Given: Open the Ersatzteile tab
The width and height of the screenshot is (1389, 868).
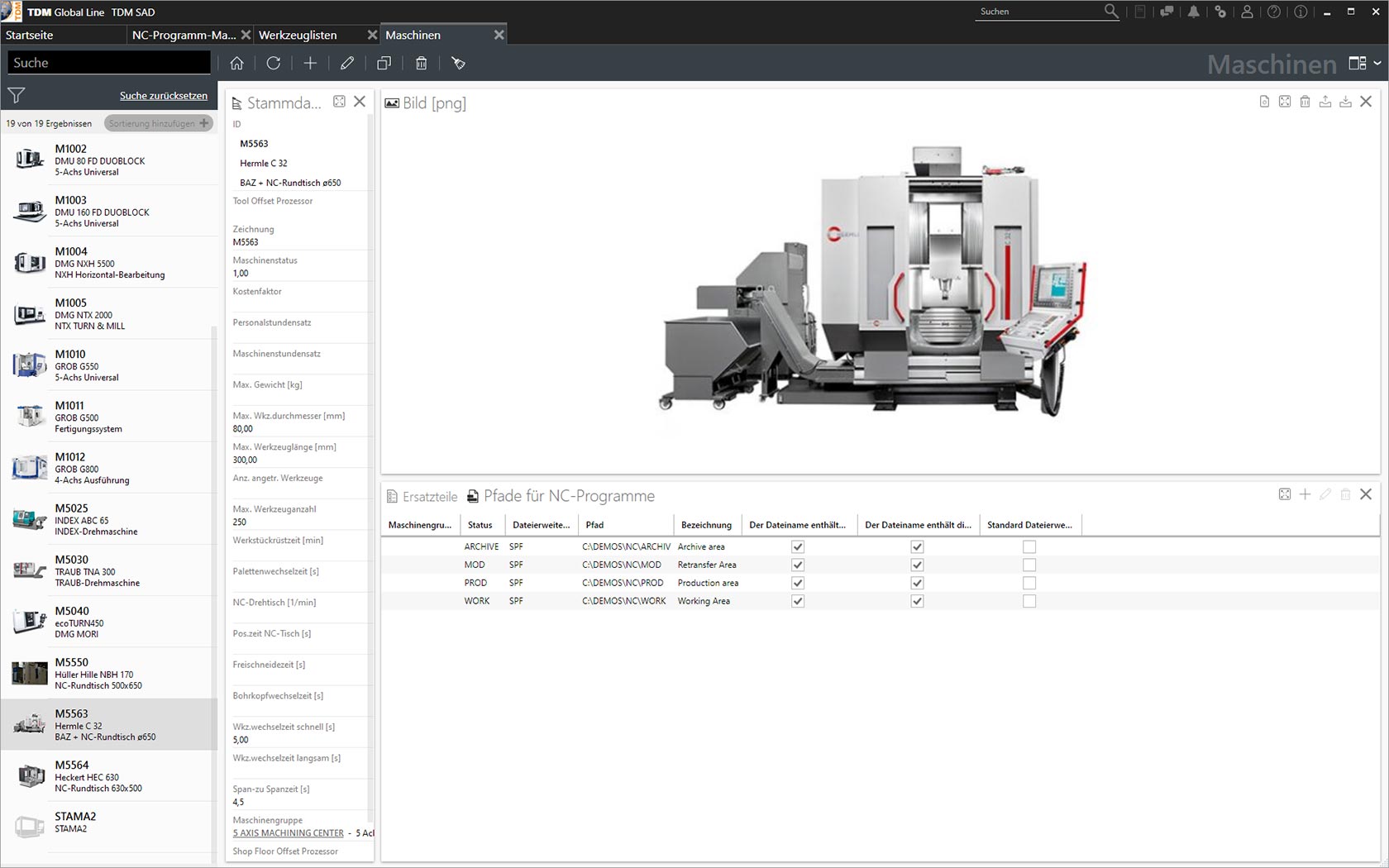Looking at the screenshot, I should click(x=422, y=497).
